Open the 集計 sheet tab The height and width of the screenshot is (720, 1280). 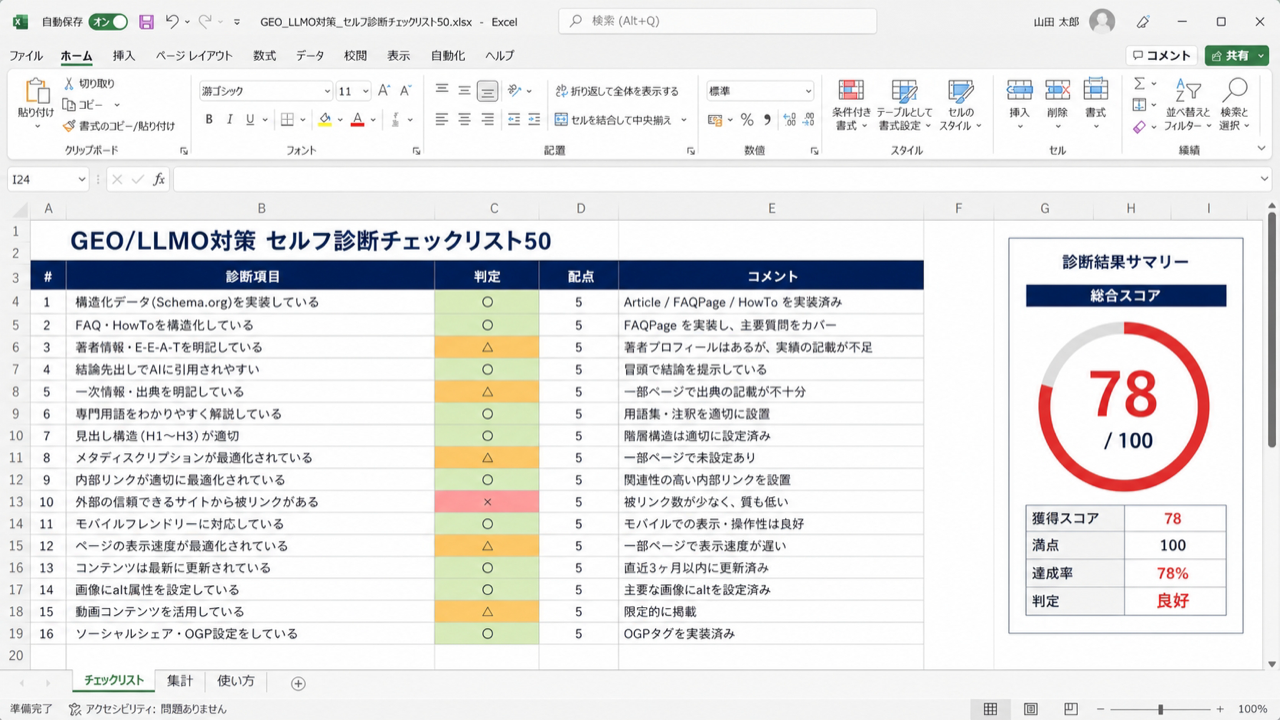tap(180, 681)
